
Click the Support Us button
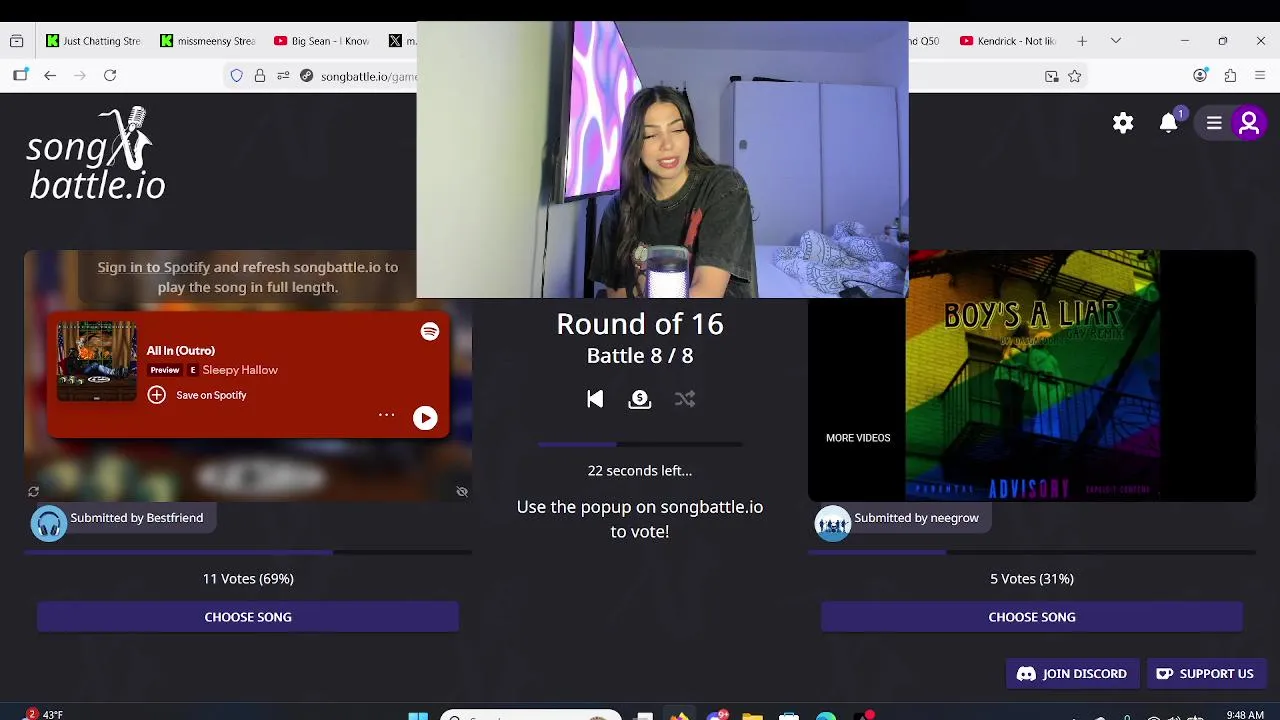pyautogui.click(x=1206, y=674)
